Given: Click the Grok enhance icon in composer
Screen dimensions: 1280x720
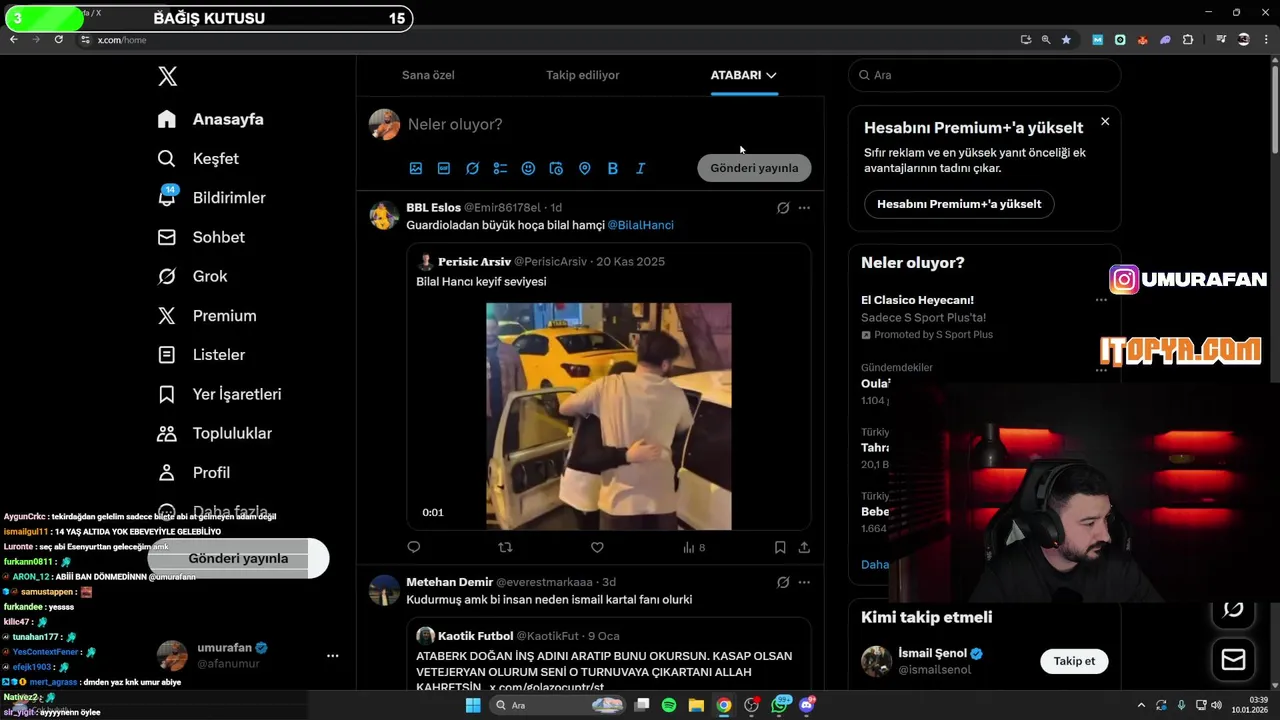Looking at the screenshot, I should [472, 168].
